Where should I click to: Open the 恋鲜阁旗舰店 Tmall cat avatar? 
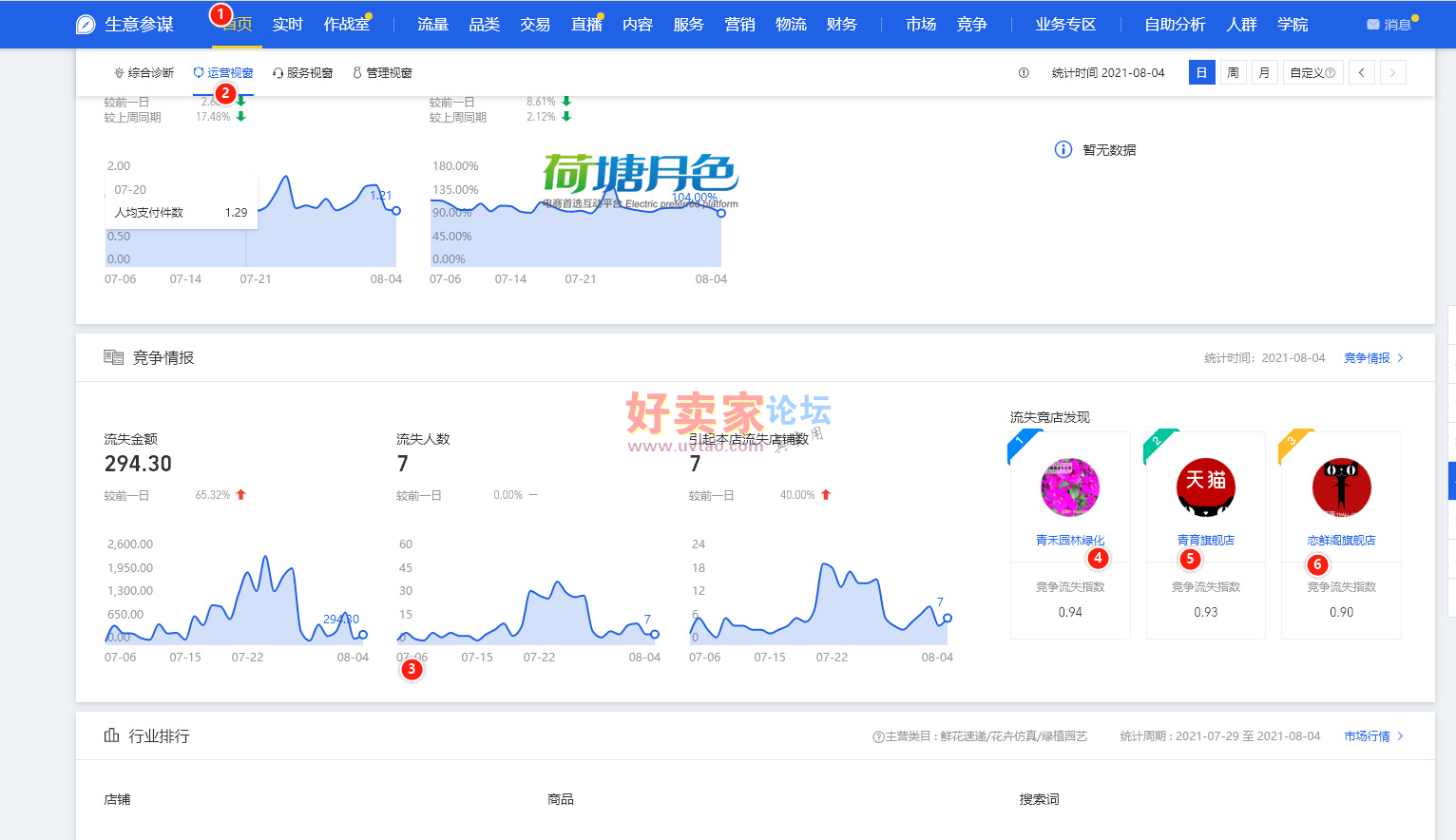click(x=1341, y=487)
